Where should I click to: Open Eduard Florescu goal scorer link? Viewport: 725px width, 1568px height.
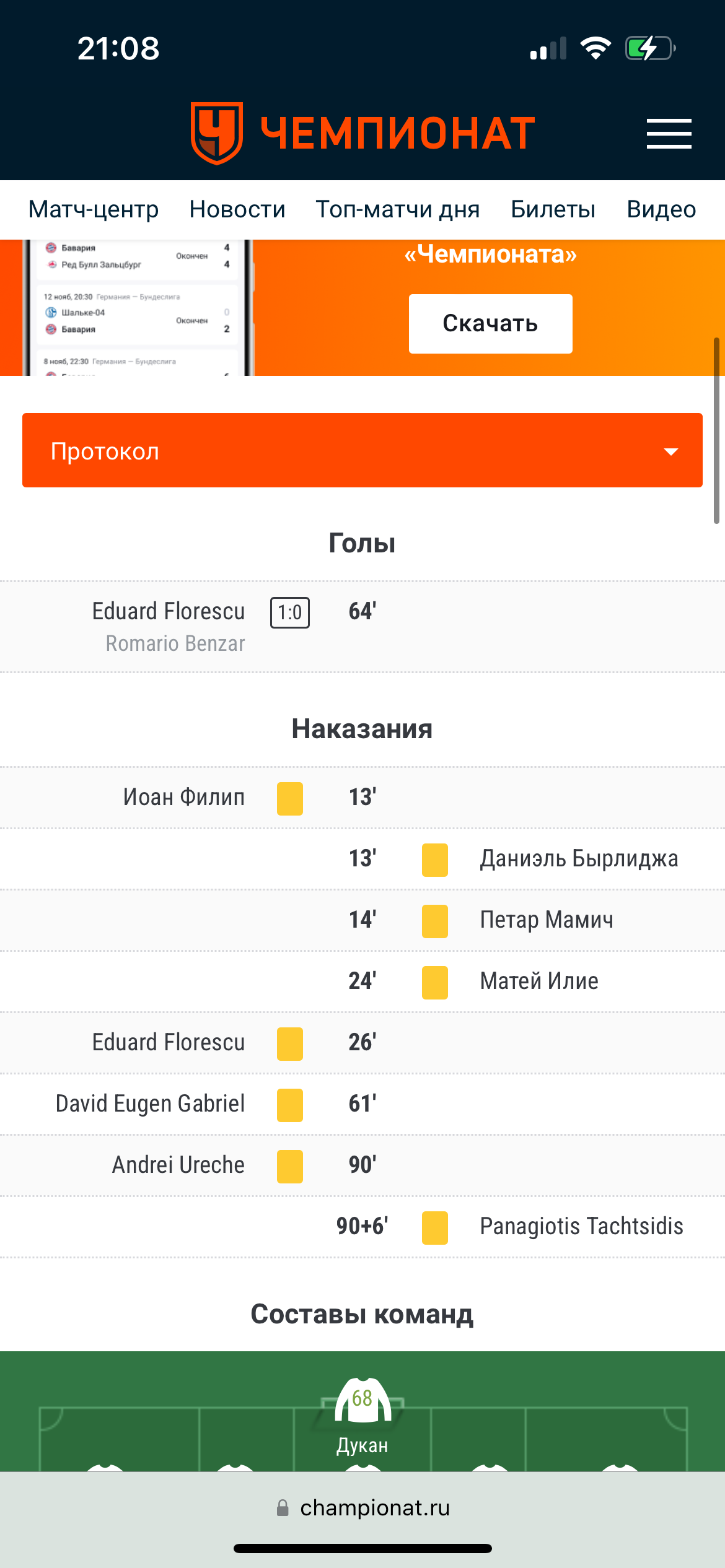[x=169, y=611]
